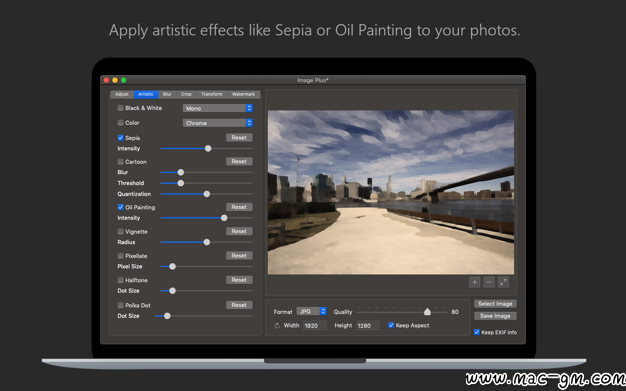Viewport: 626px width, 391px height.
Task: Click the Quantization slider handle
Action: pos(207,194)
